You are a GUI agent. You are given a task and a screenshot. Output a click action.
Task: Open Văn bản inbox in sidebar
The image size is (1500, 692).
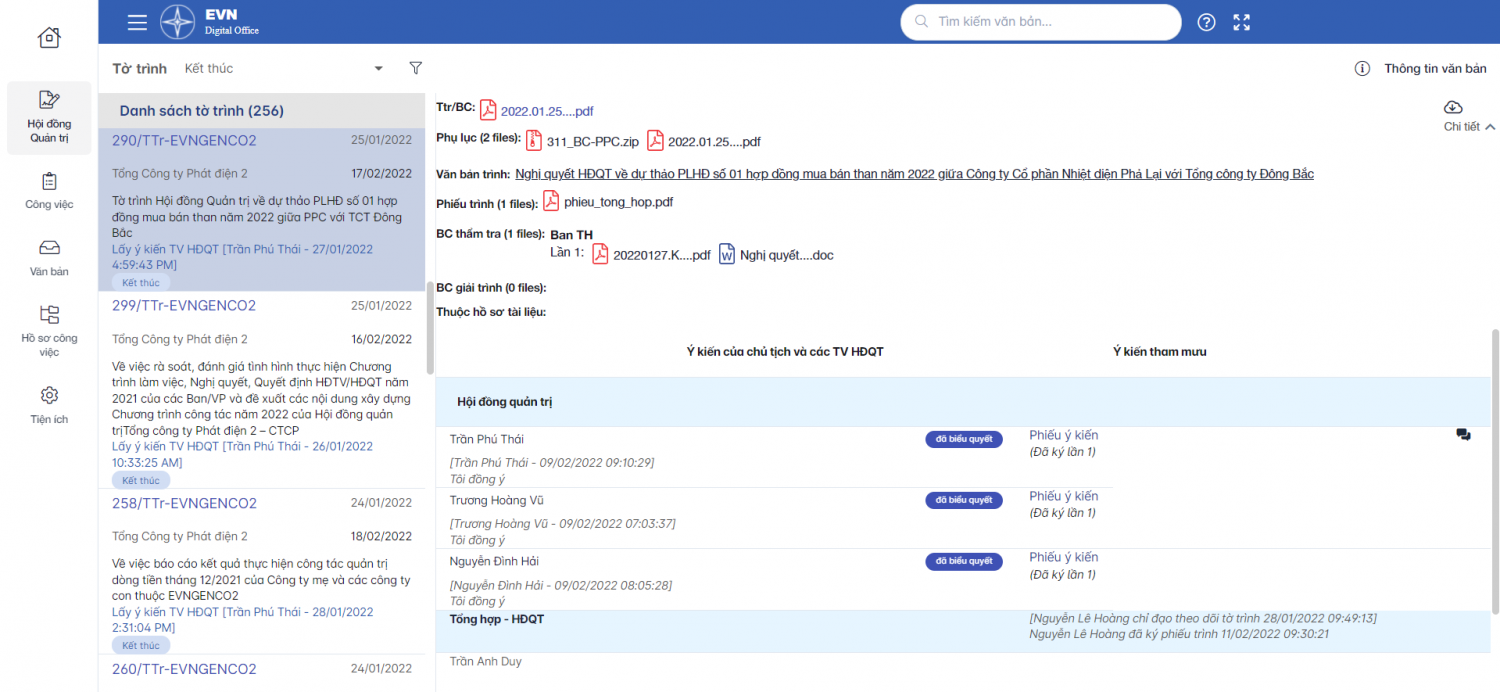point(49,258)
